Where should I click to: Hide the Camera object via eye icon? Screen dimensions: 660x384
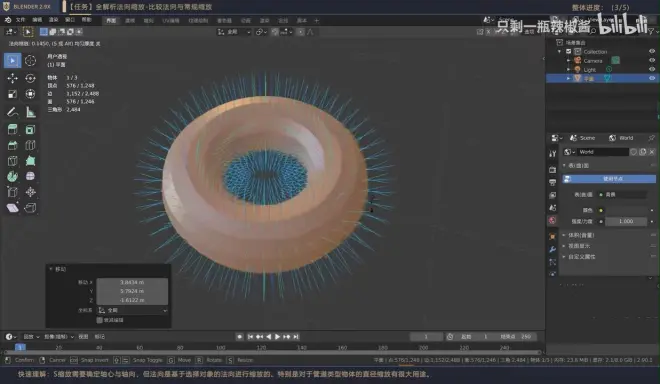652,60
